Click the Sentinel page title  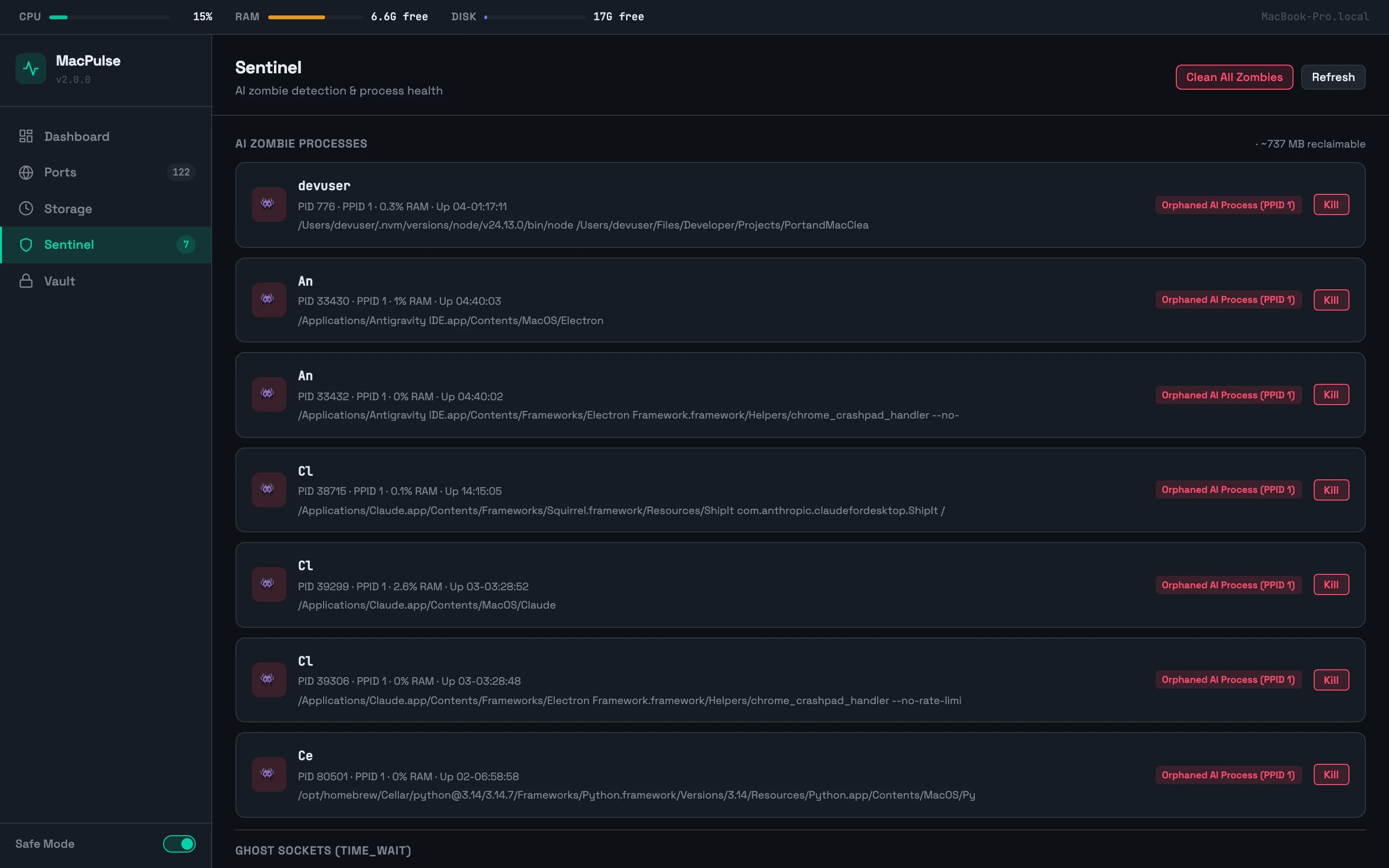(268, 68)
